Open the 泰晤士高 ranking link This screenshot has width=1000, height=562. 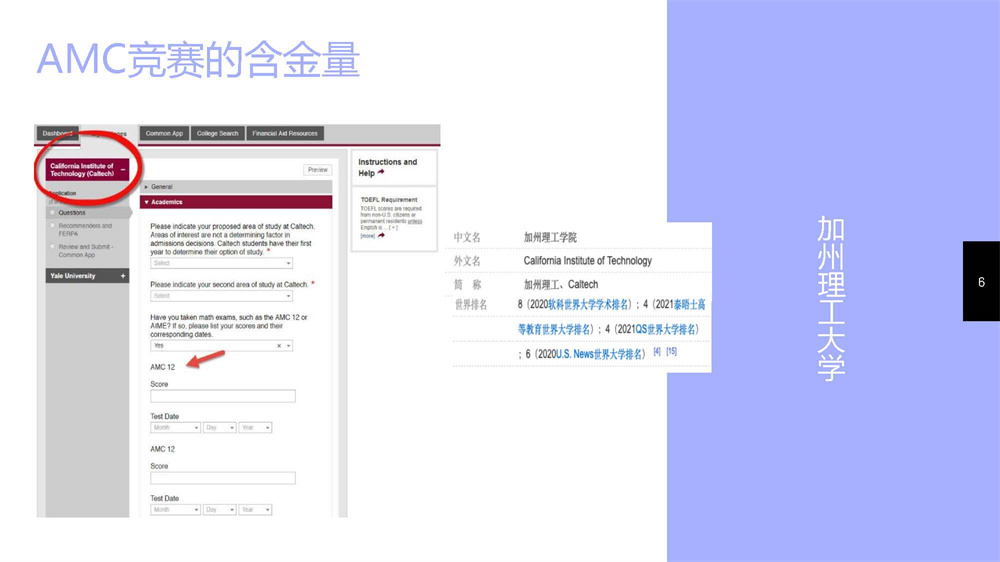(689, 304)
